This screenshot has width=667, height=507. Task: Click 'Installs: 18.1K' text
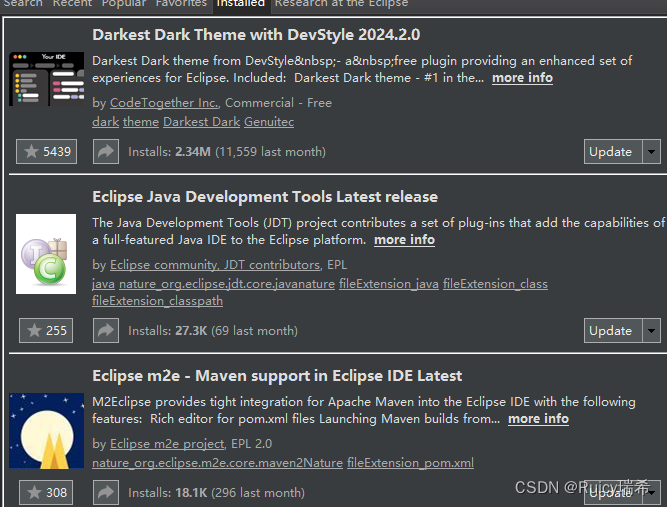pyautogui.click(x=168, y=493)
